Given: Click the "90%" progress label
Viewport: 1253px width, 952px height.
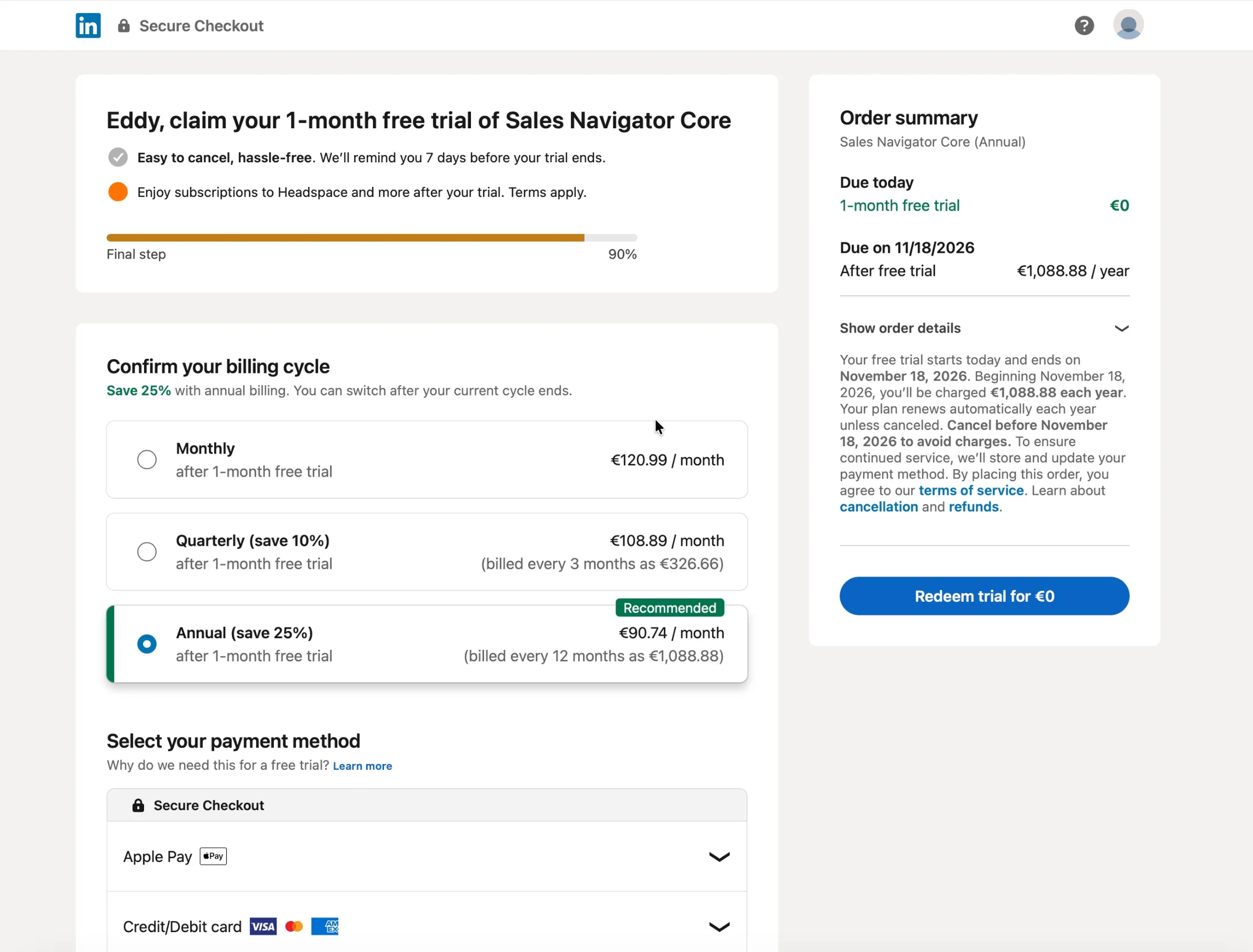Looking at the screenshot, I should pyautogui.click(x=622, y=255).
